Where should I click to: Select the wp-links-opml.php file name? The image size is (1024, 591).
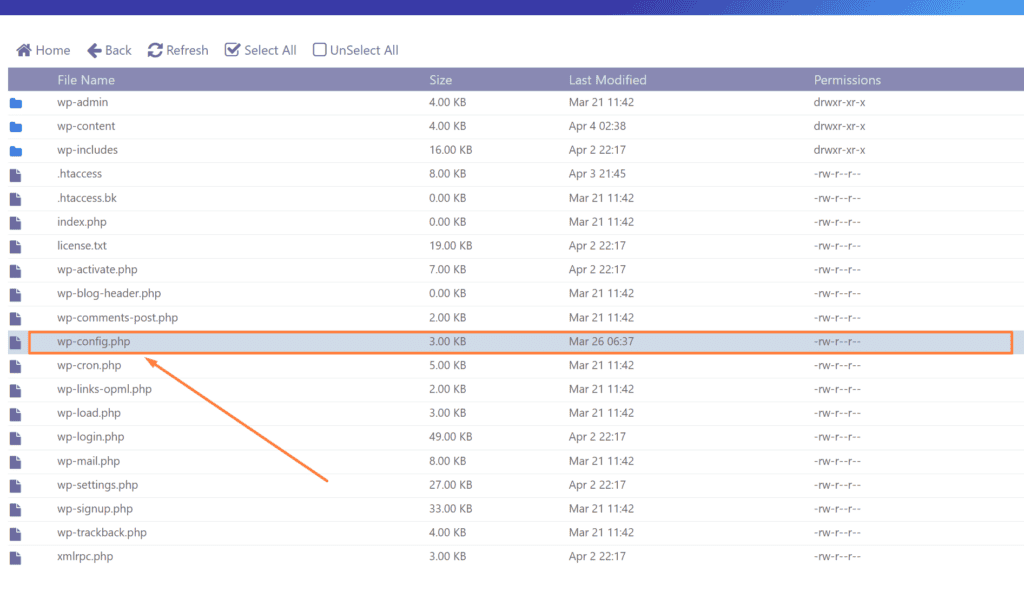pos(104,389)
